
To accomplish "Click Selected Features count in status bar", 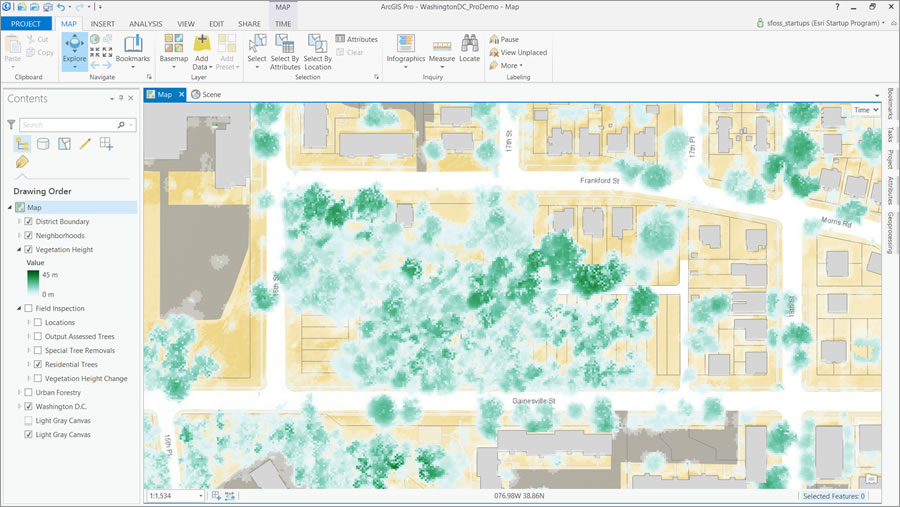I will click(x=833, y=496).
